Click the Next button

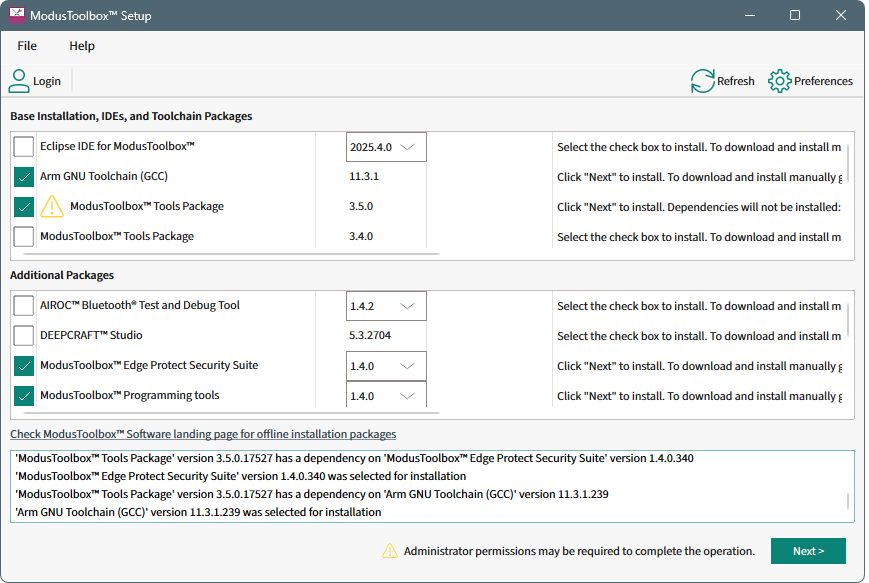807,551
